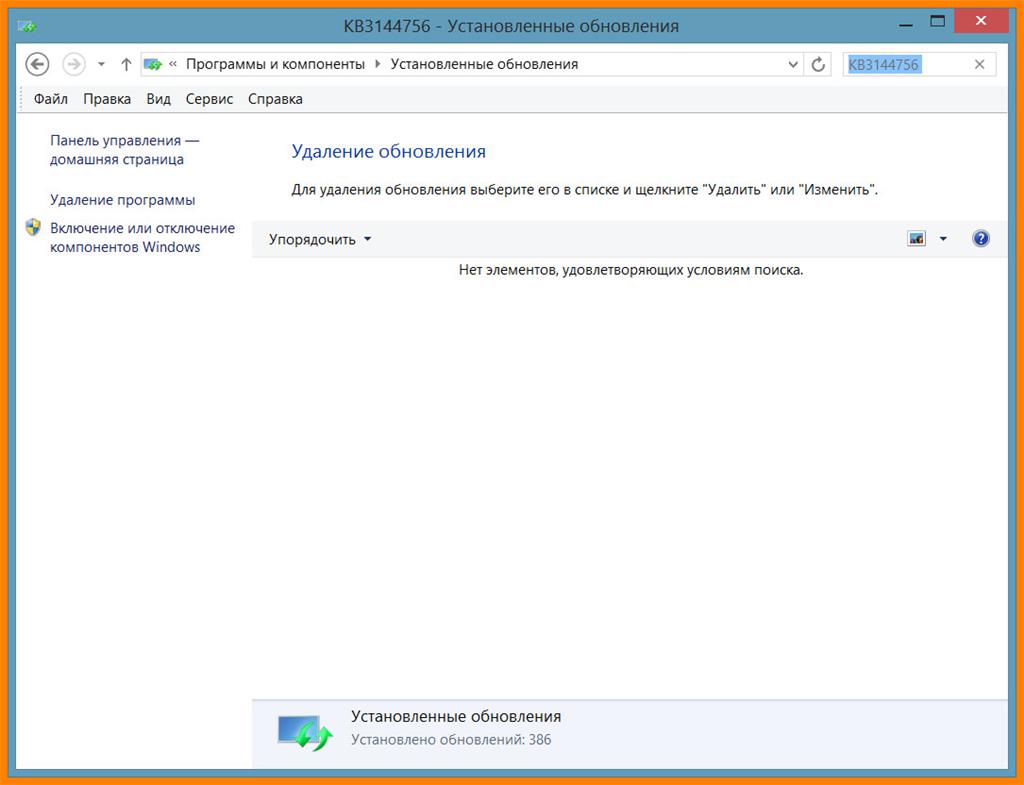This screenshot has height=785, width=1024.
Task: Expand the address bar history chevron
Action: 793,64
